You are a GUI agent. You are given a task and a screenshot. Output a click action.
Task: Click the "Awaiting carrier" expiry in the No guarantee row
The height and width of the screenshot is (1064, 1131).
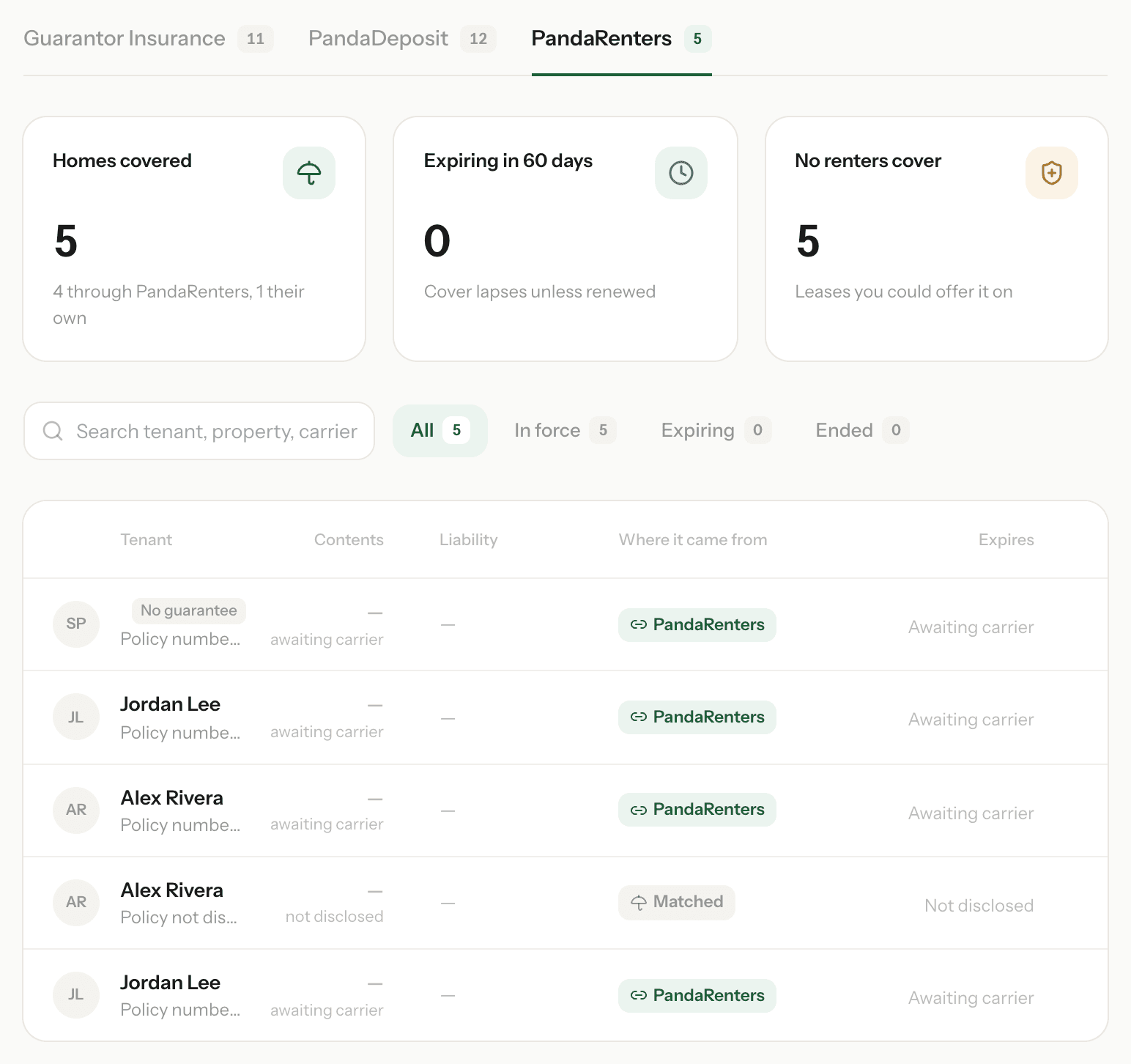point(971,627)
